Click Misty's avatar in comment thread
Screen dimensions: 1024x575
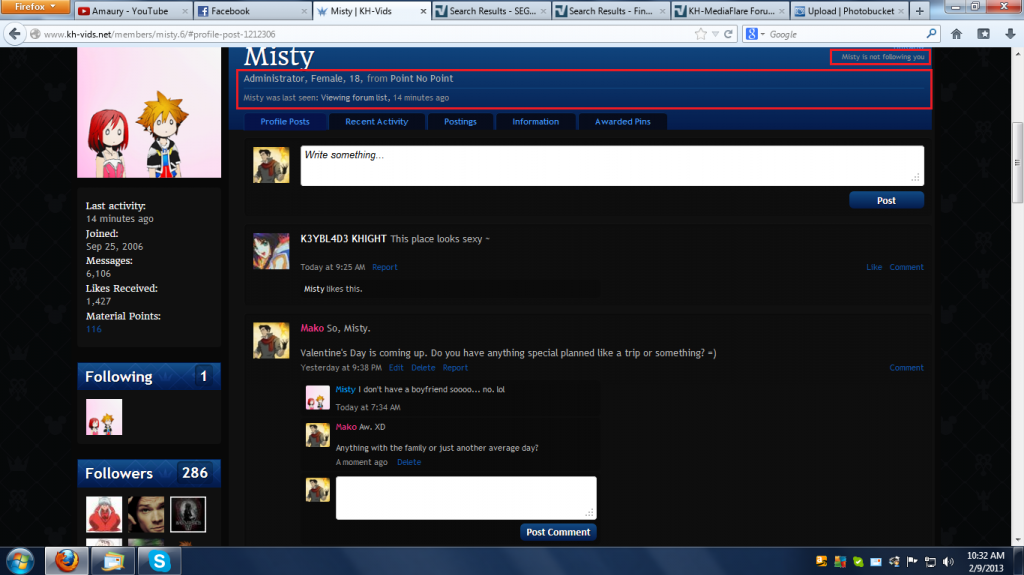[317, 397]
